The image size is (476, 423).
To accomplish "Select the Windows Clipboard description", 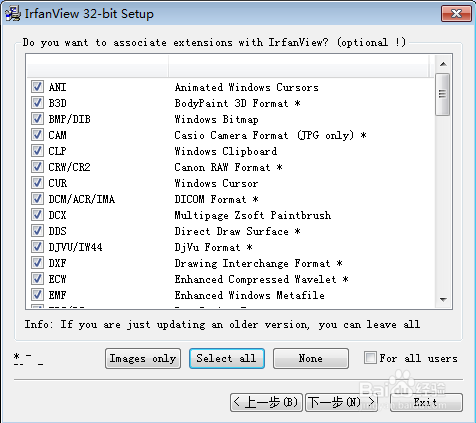I will [226, 151].
